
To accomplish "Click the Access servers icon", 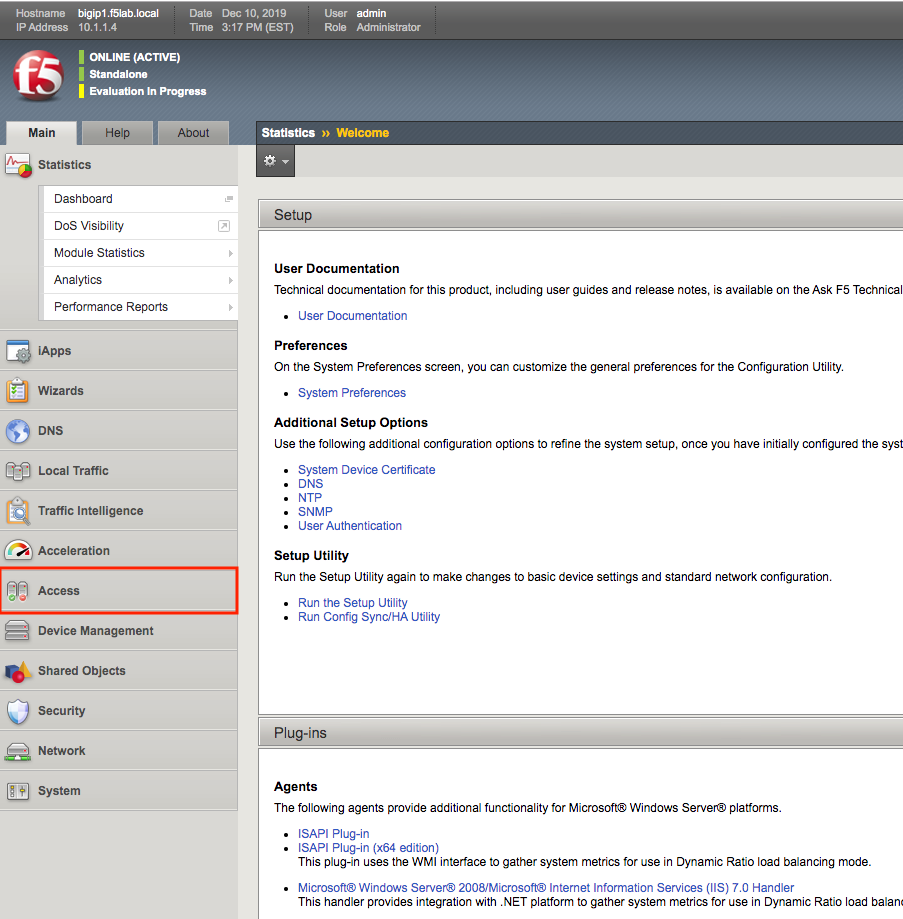I will [x=18, y=591].
